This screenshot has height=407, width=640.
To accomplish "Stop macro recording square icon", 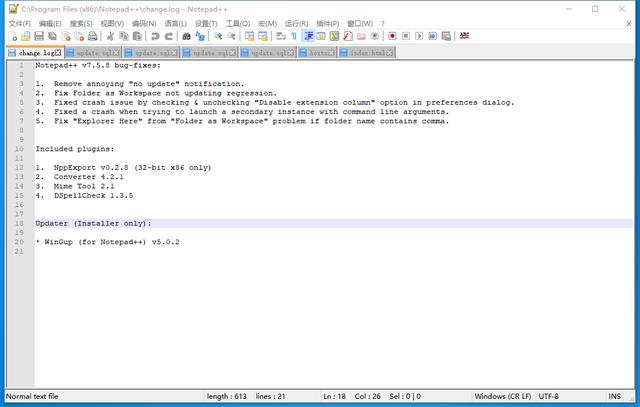I will pyautogui.click(x=406, y=36).
